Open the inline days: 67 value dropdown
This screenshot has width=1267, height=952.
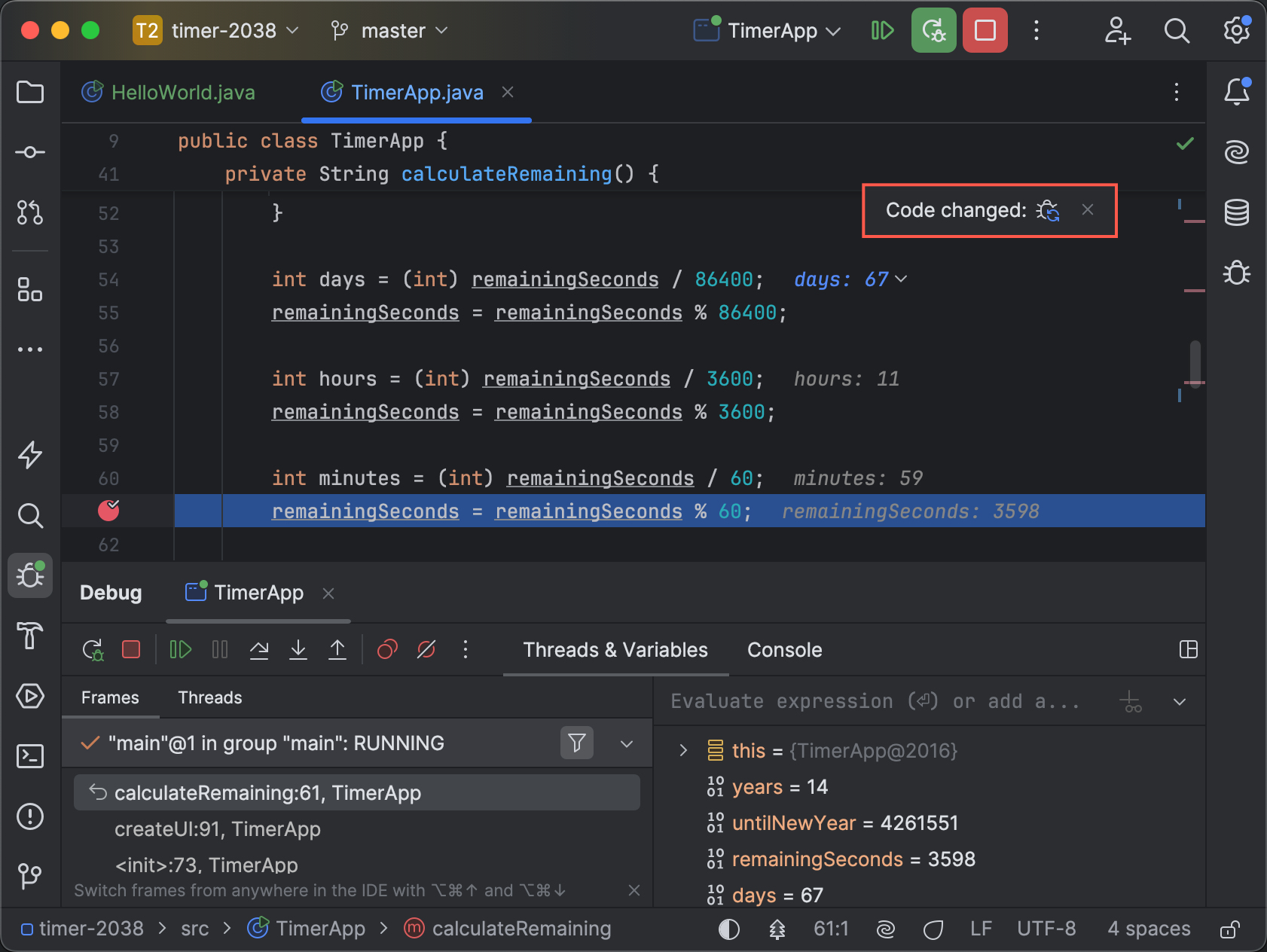(x=901, y=279)
